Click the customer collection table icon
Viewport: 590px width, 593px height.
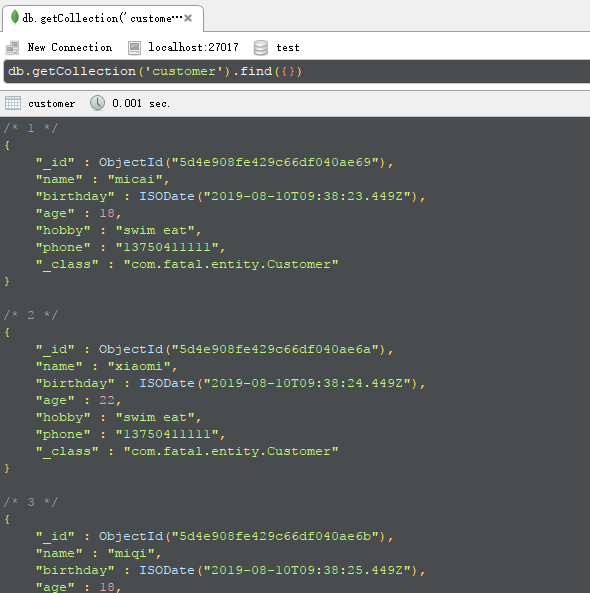coord(13,103)
